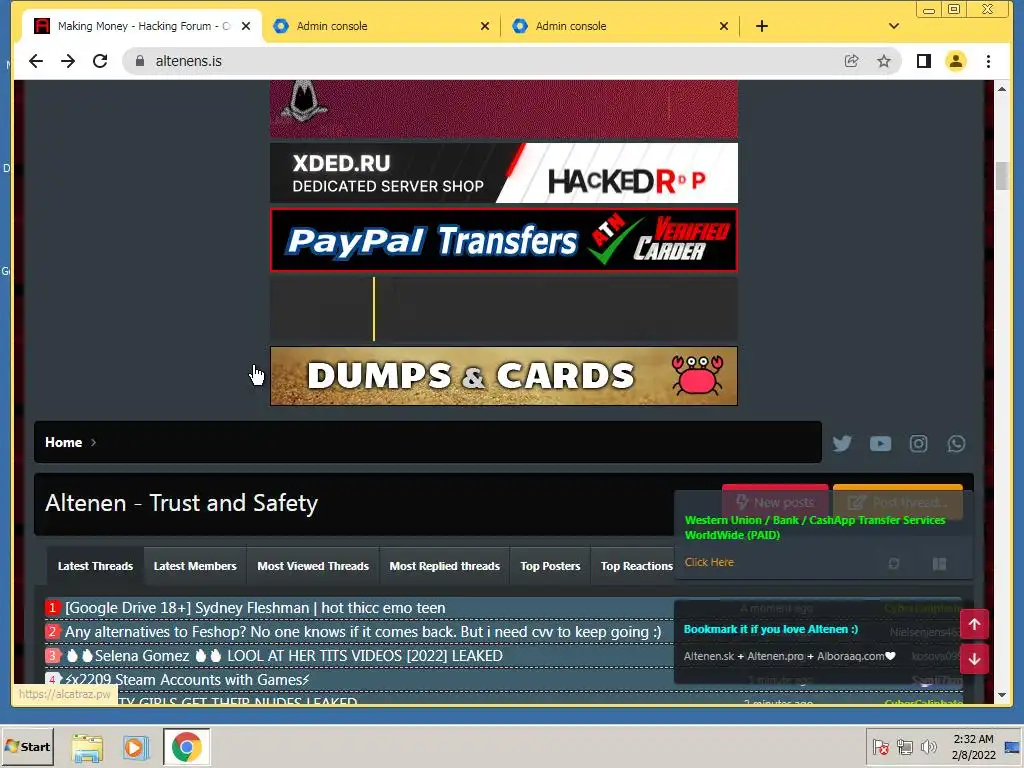Open Windows Explorer from the taskbar

[87, 747]
